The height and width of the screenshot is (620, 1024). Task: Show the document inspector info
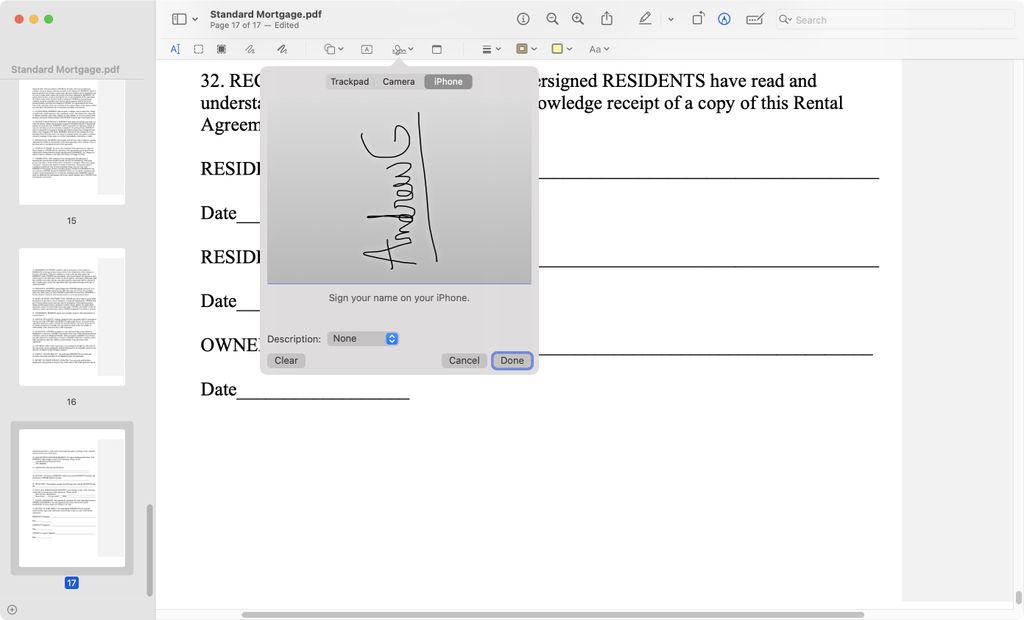coord(523,19)
